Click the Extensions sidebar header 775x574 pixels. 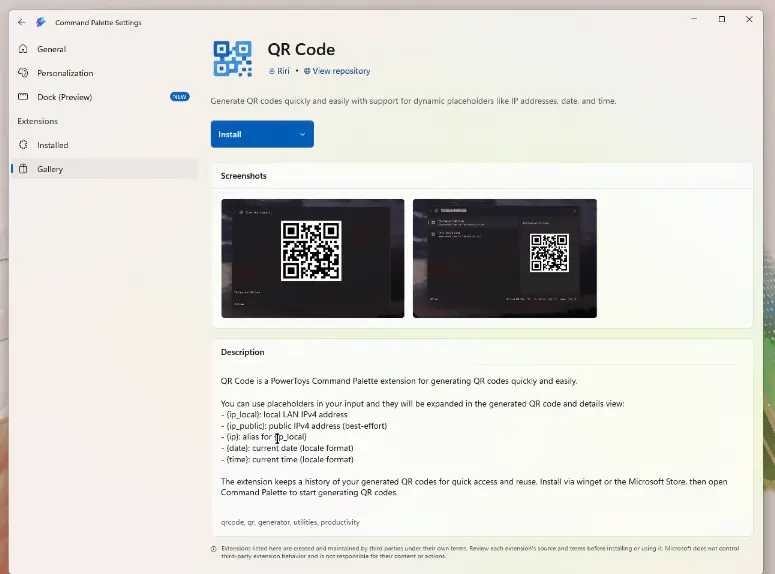[x=38, y=121]
